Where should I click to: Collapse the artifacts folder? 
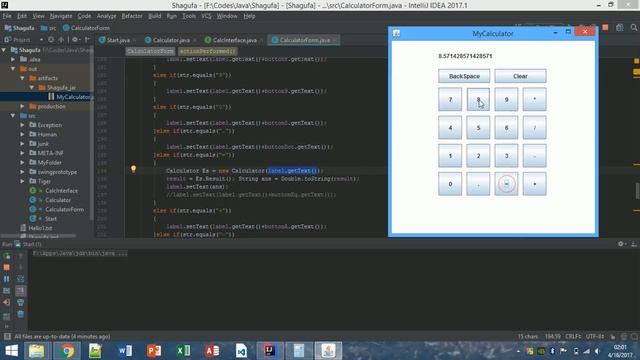[22, 78]
